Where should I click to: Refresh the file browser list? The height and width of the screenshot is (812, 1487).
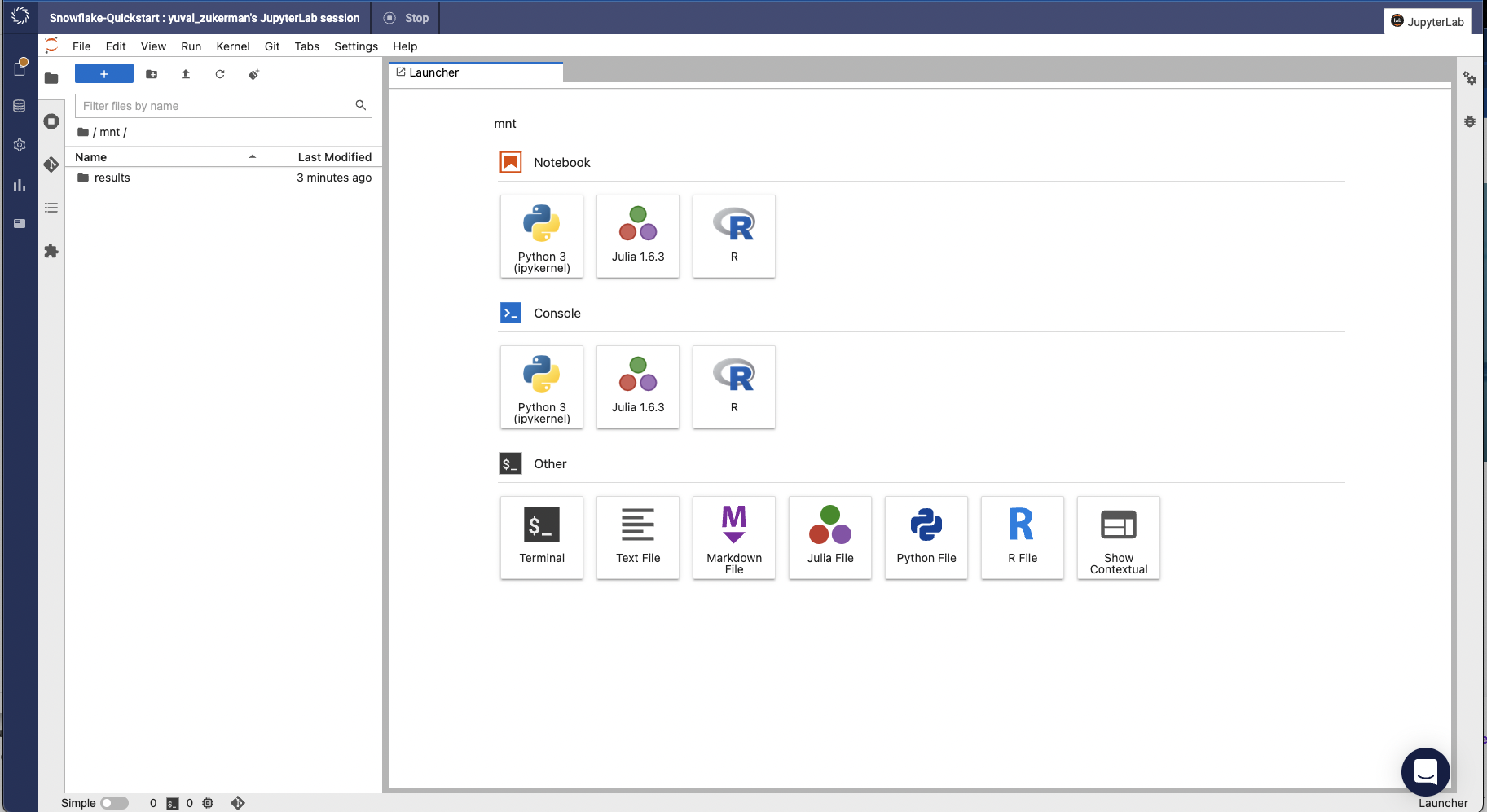click(x=220, y=74)
